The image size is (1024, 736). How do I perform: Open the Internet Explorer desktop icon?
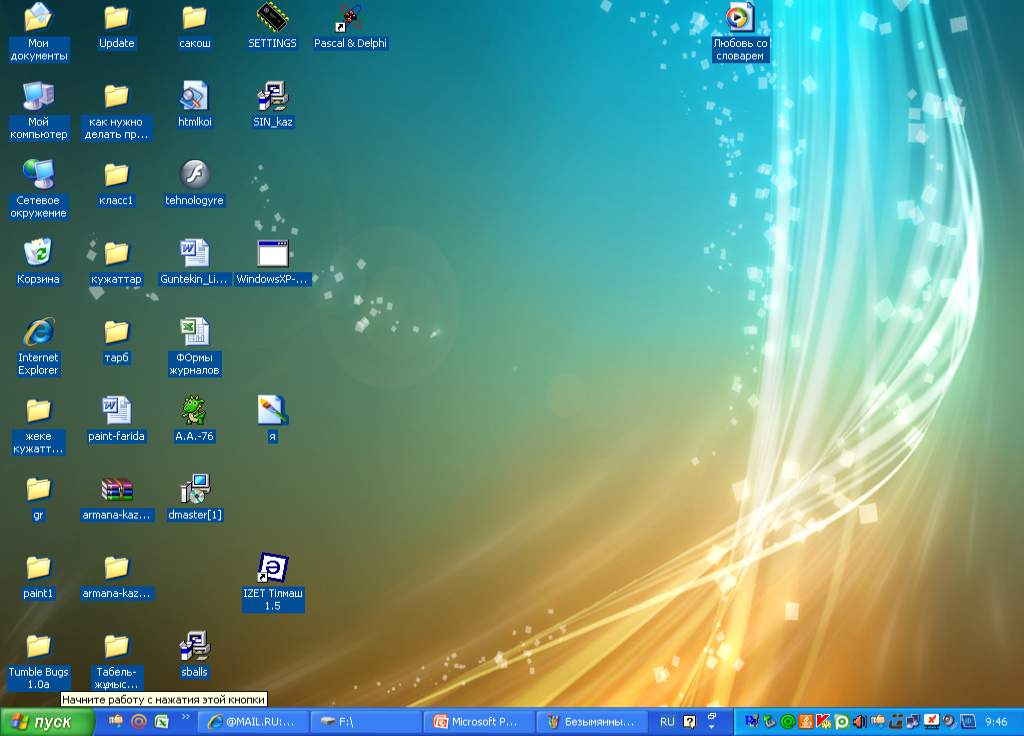pyautogui.click(x=38, y=332)
